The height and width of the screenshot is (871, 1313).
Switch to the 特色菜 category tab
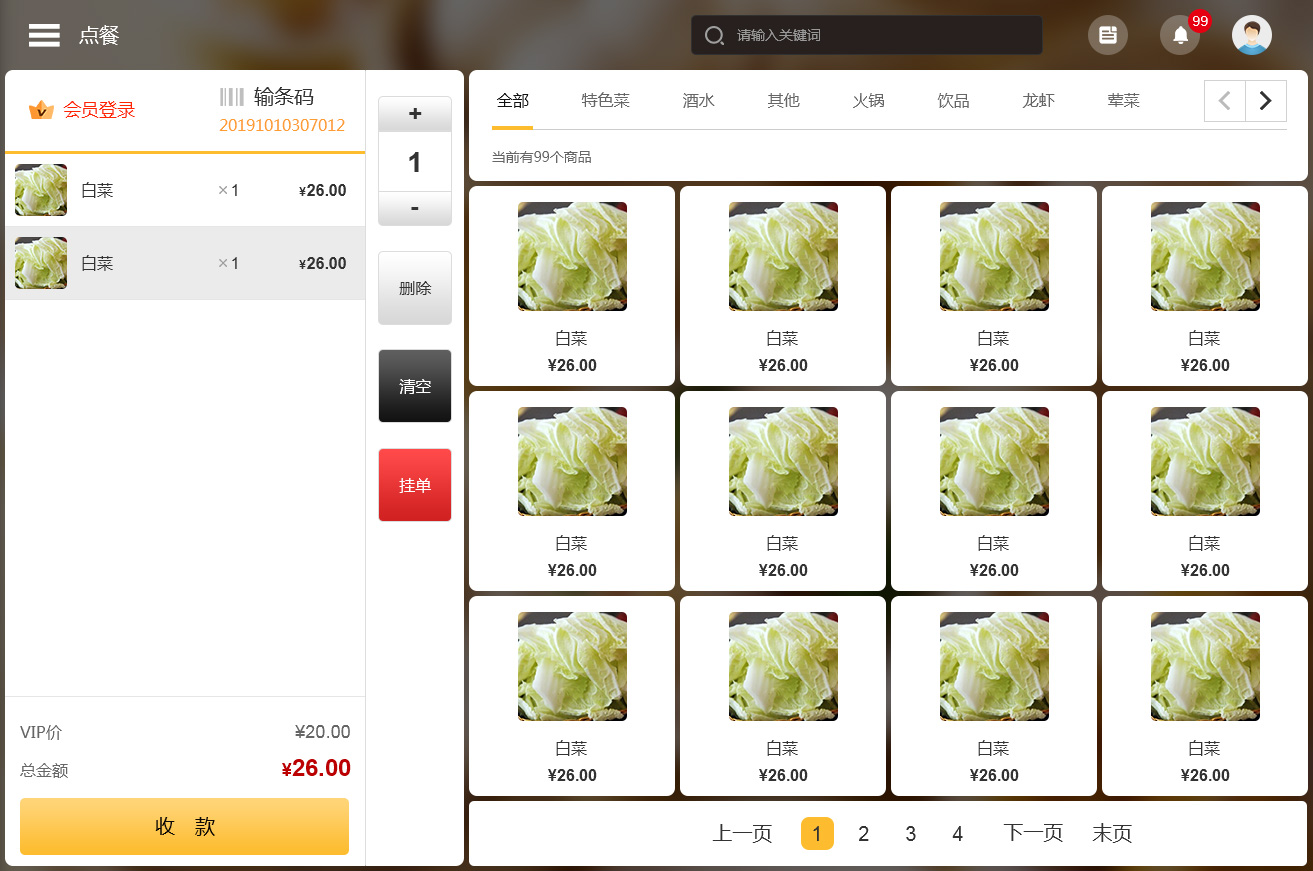(x=605, y=100)
